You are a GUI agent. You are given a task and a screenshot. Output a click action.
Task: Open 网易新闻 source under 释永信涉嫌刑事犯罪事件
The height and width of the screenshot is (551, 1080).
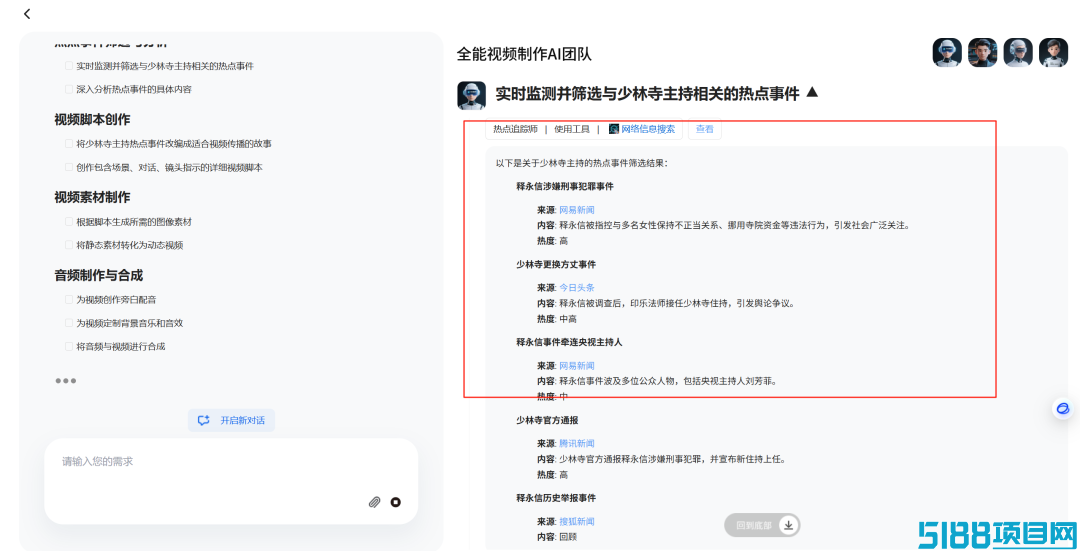[x=577, y=209]
